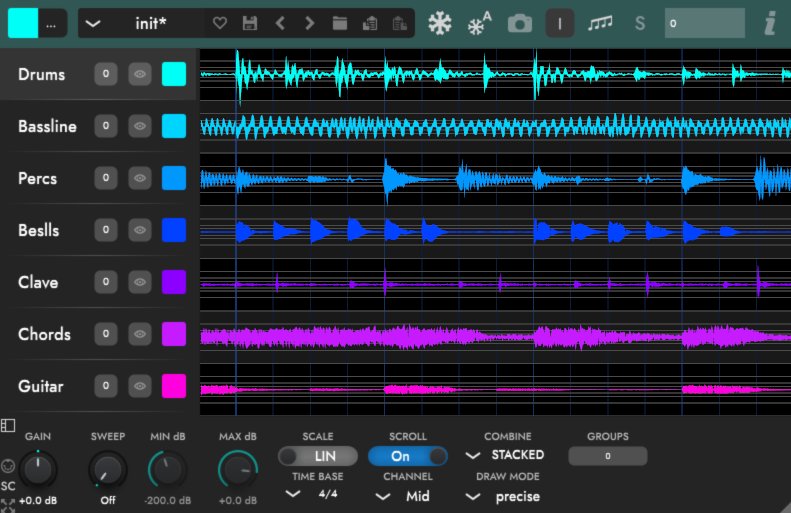Take a snapshot with camera icon

click(x=520, y=24)
